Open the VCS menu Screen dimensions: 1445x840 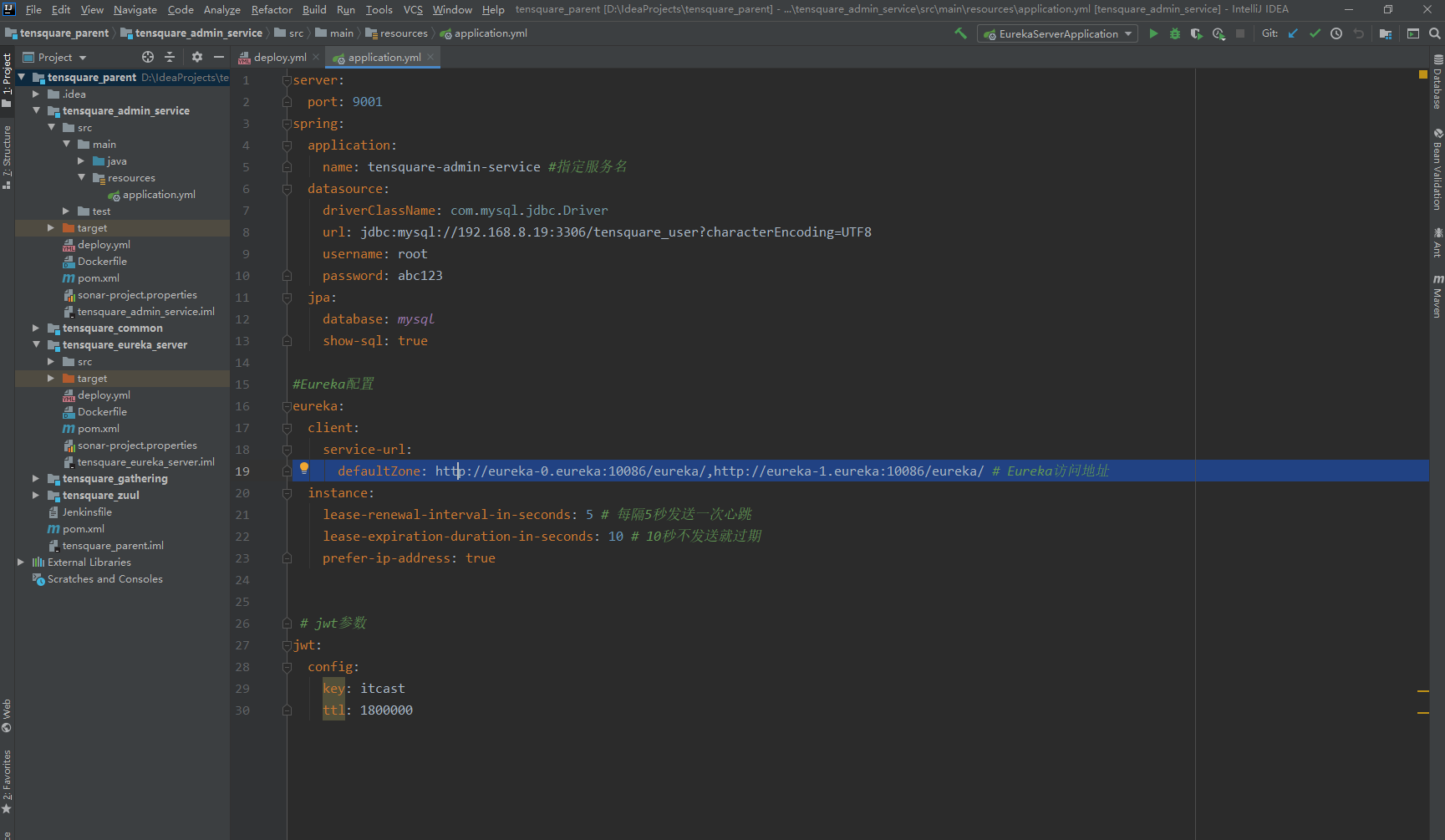[413, 9]
